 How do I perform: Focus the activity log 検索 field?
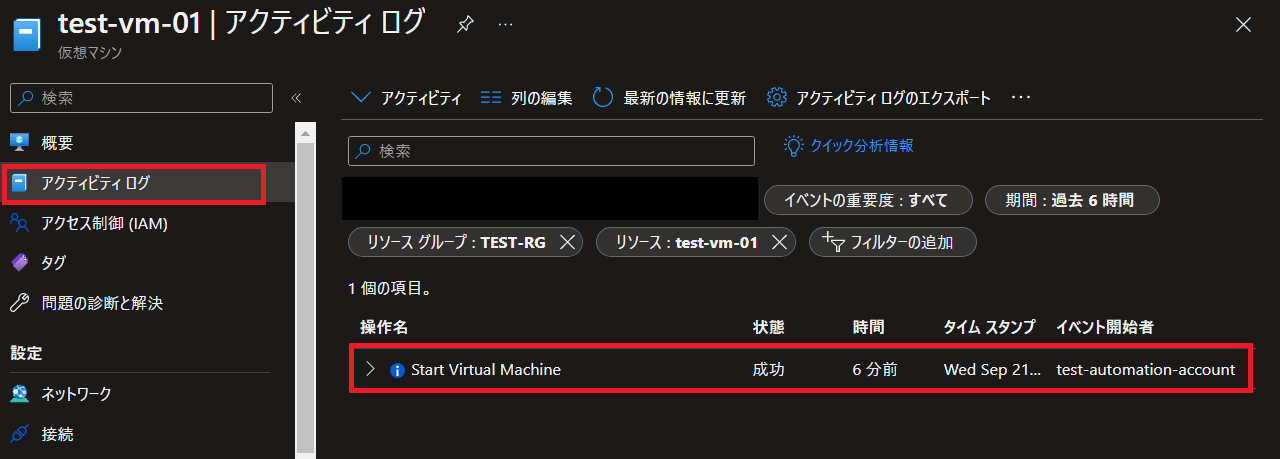tap(551, 151)
